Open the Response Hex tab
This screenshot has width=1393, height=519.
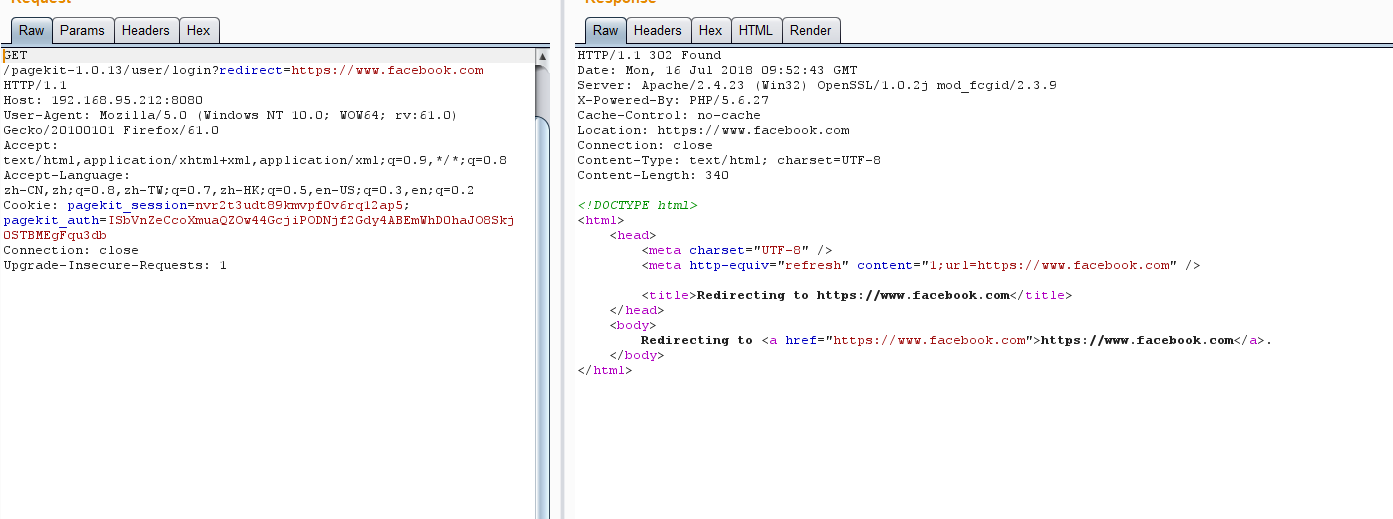click(711, 30)
